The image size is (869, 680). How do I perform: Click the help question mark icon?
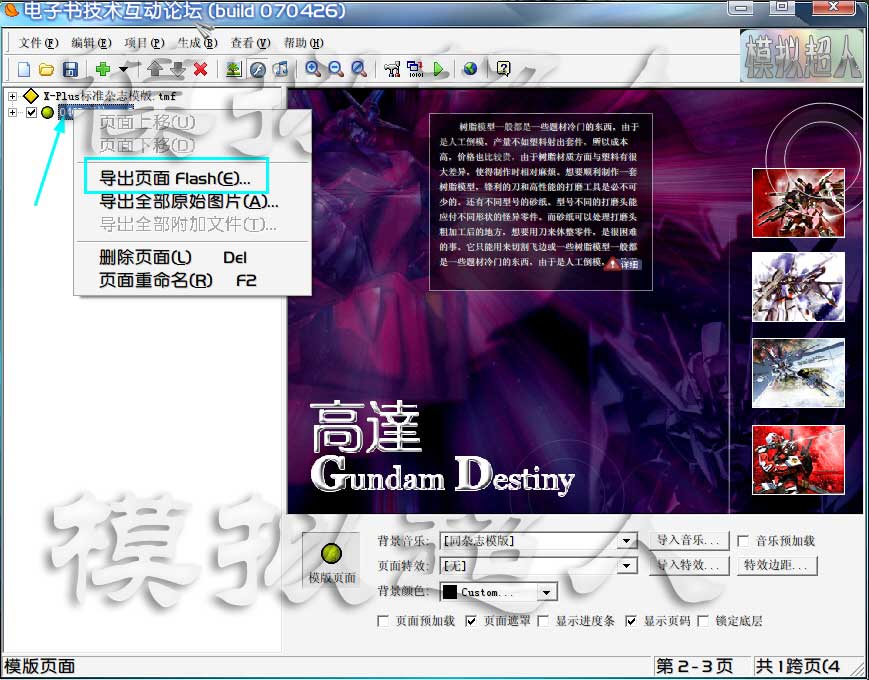(503, 69)
